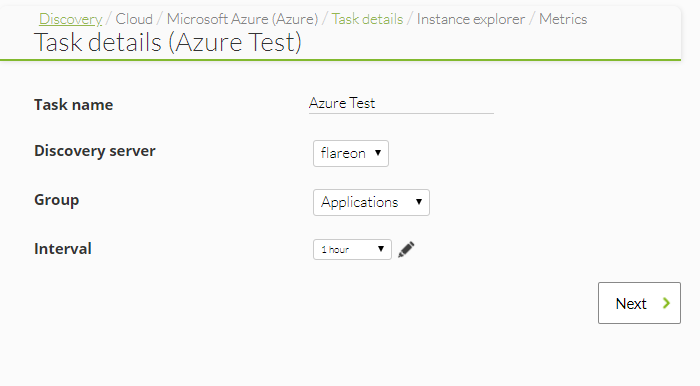Jump to the Instance explorer breadcrumb step
This screenshot has height=386, width=700.
(471, 19)
